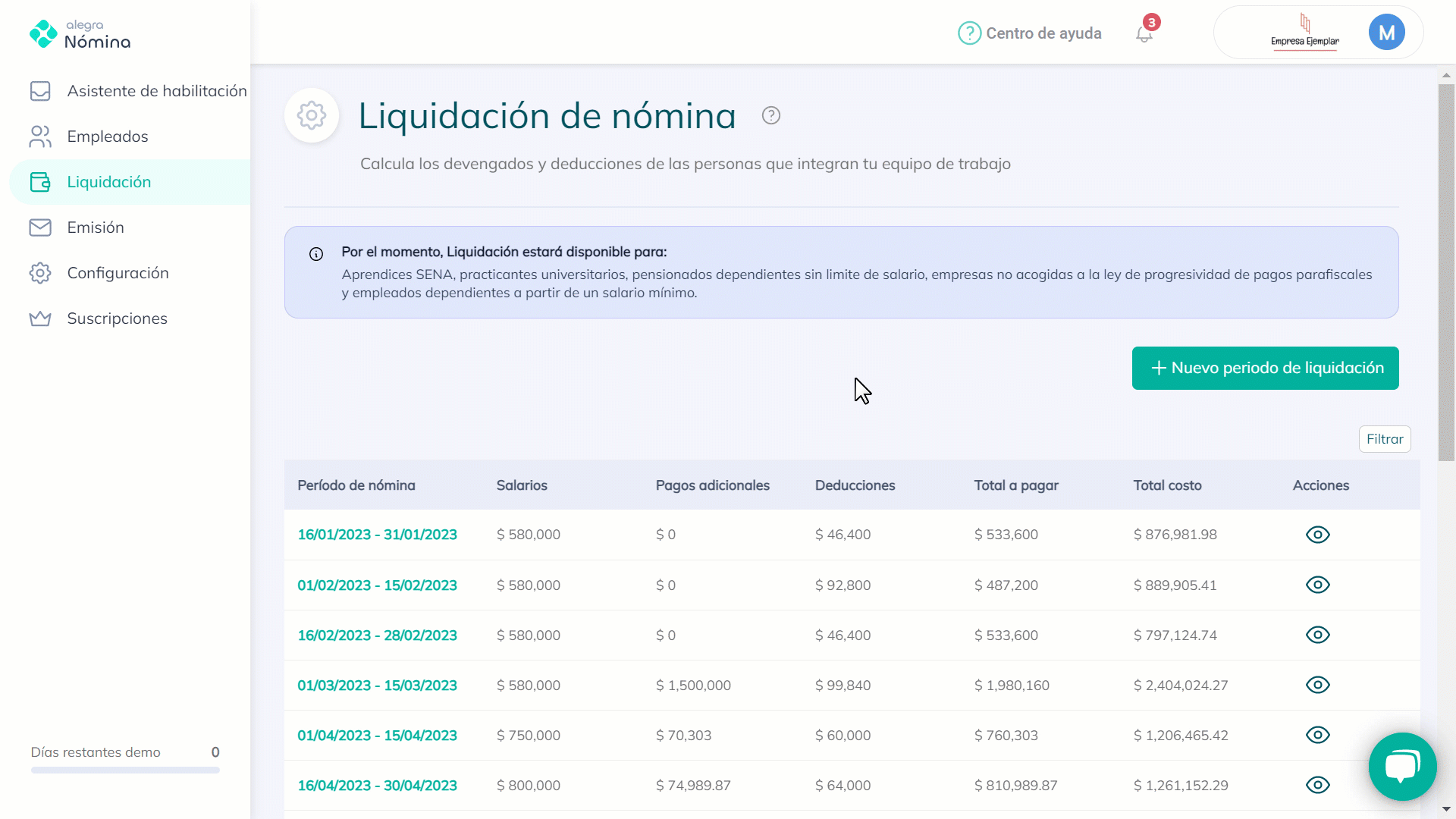Click the Liquidación settings gear icon
The height and width of the screenshot is (819, 1456).
[311, 115]
